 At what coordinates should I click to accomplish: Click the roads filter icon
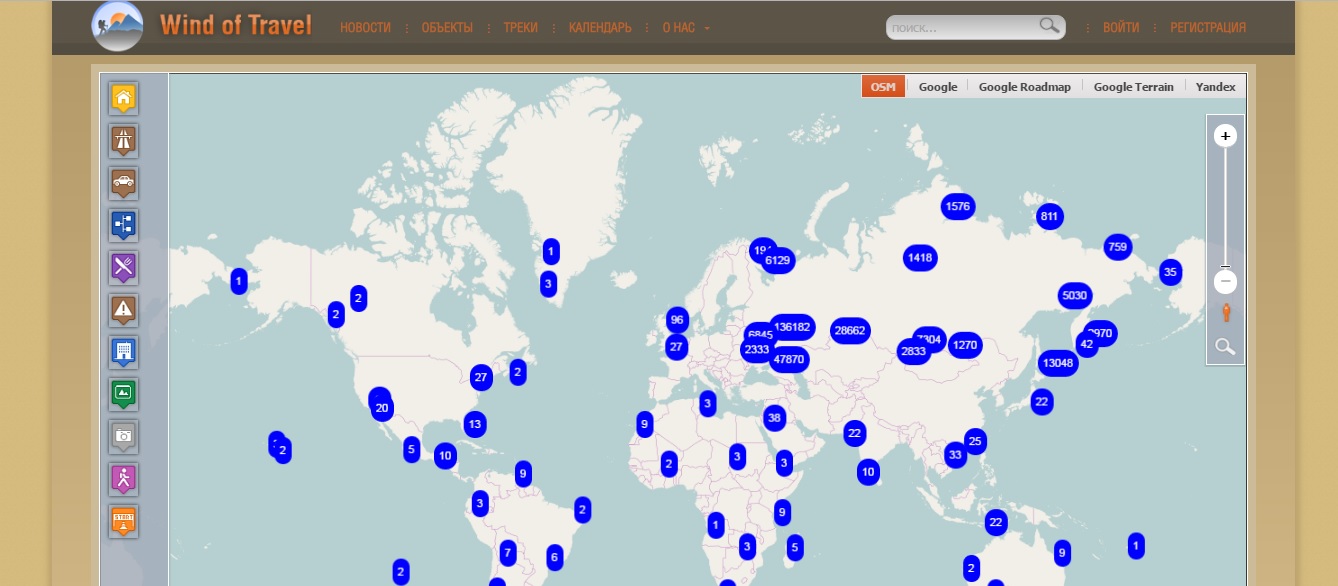click(123, 140)
